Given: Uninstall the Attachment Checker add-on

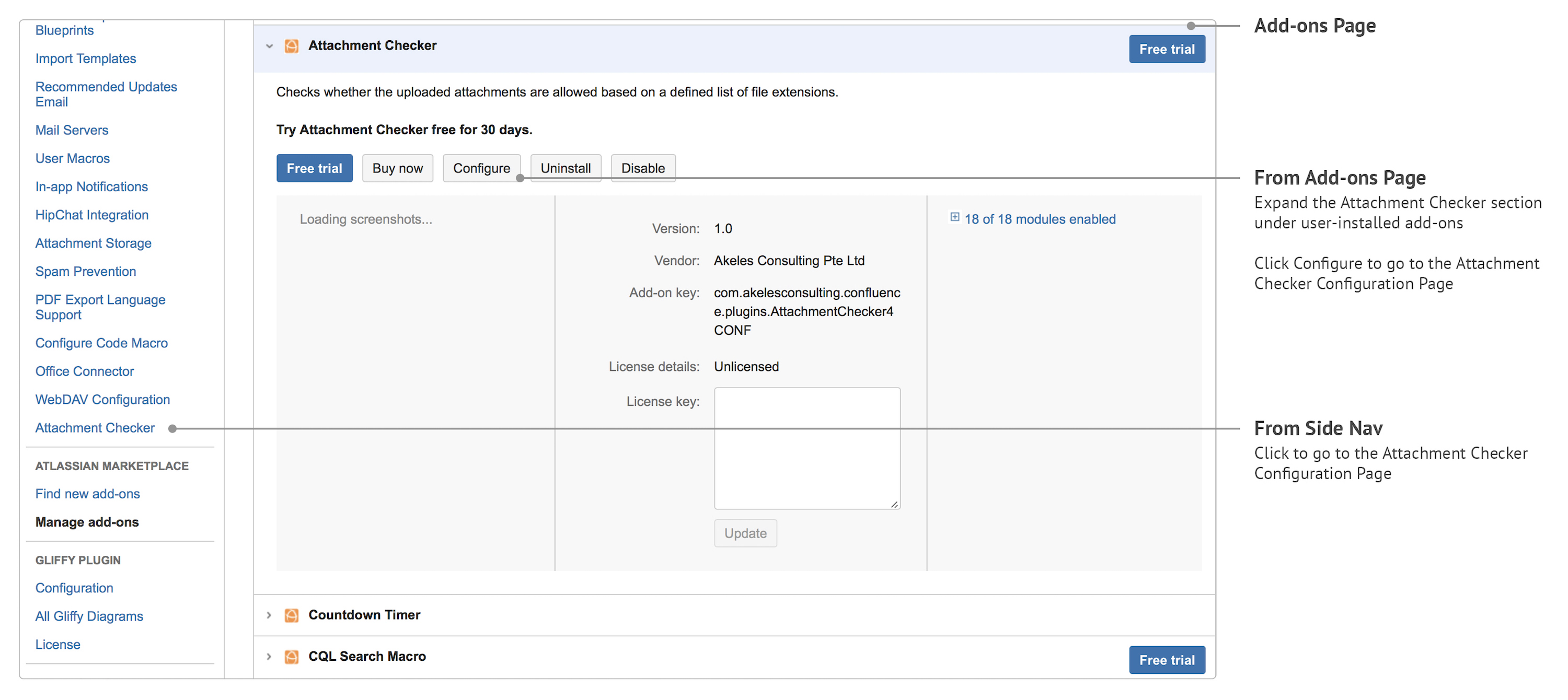Looking at the screenshot, I should pyautogui.click(x=565, y=168).
